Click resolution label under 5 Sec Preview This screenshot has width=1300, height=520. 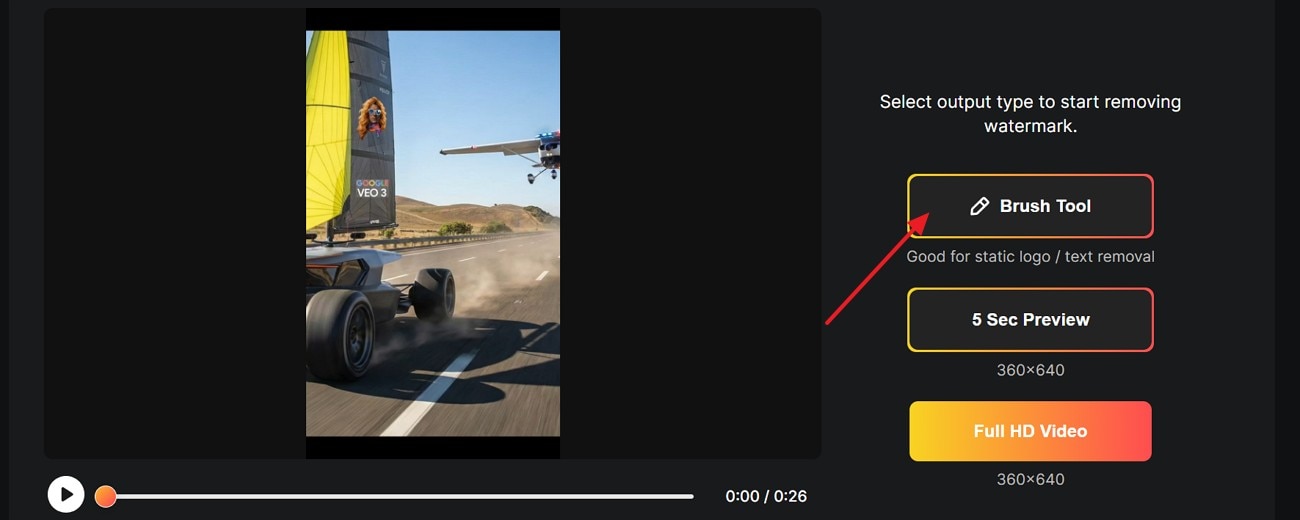tap(1030, 370)
